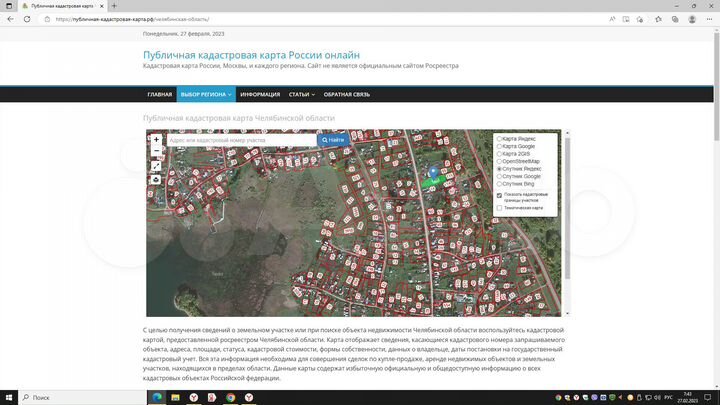Click the РУС language indicator
The image size is (720, 405).
pos(668,397)
